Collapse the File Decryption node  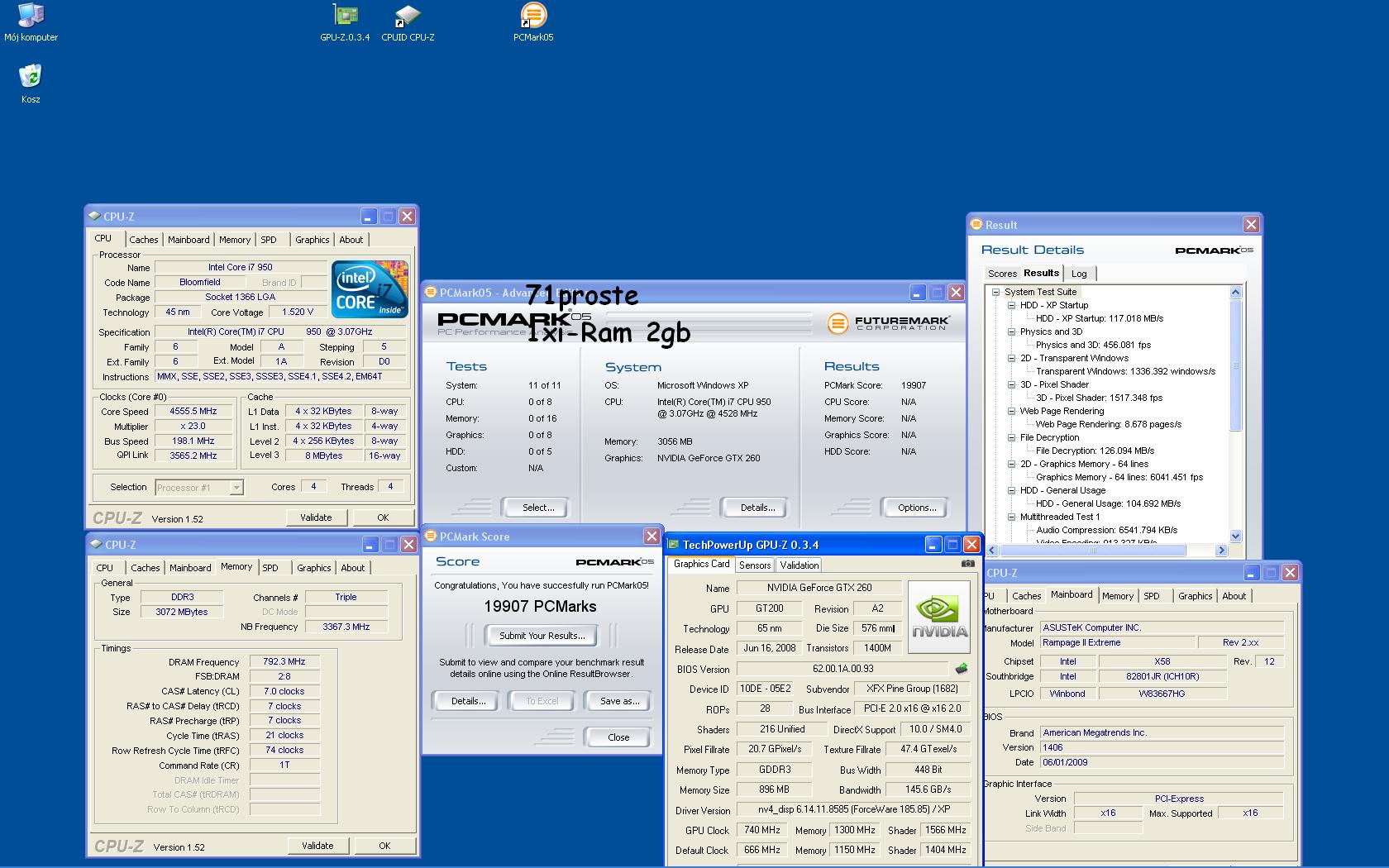[1011, 437]
